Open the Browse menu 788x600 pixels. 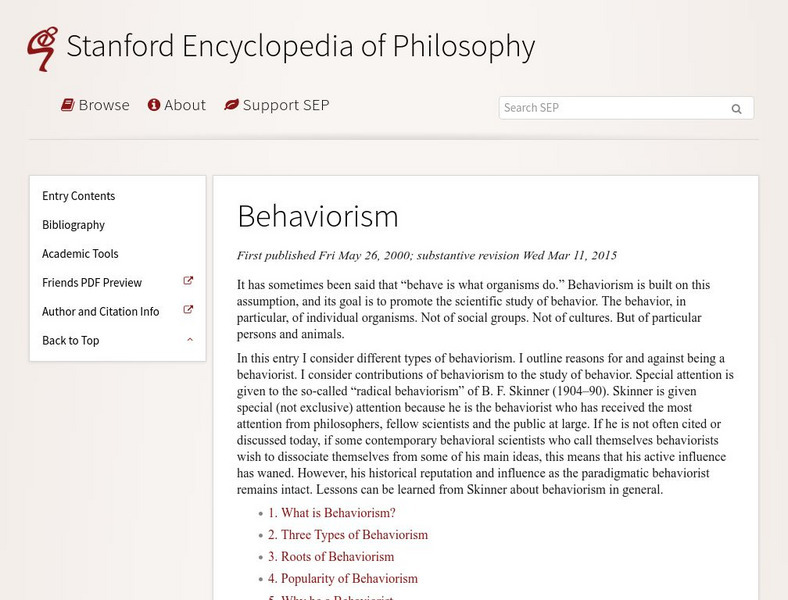coord(95,105)
